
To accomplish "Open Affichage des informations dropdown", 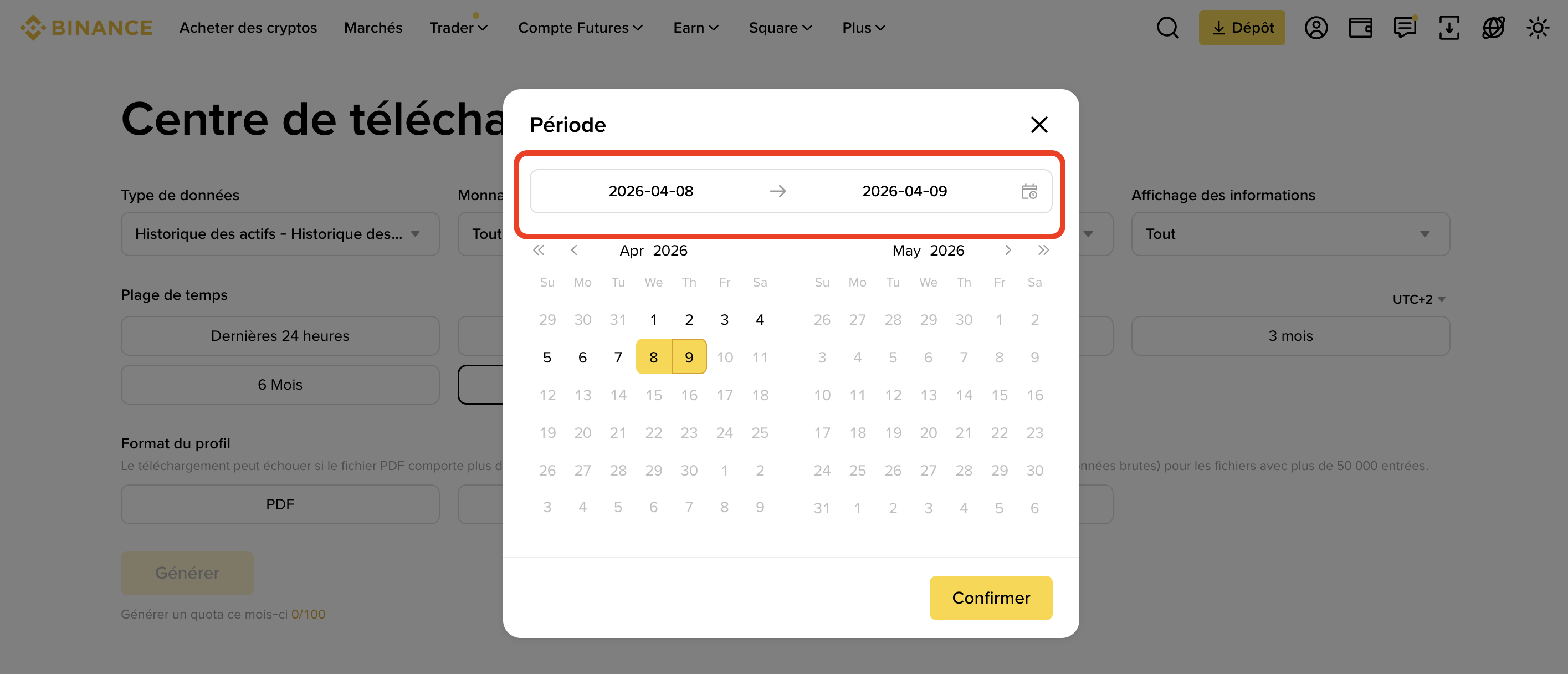I will (1290, 234).
